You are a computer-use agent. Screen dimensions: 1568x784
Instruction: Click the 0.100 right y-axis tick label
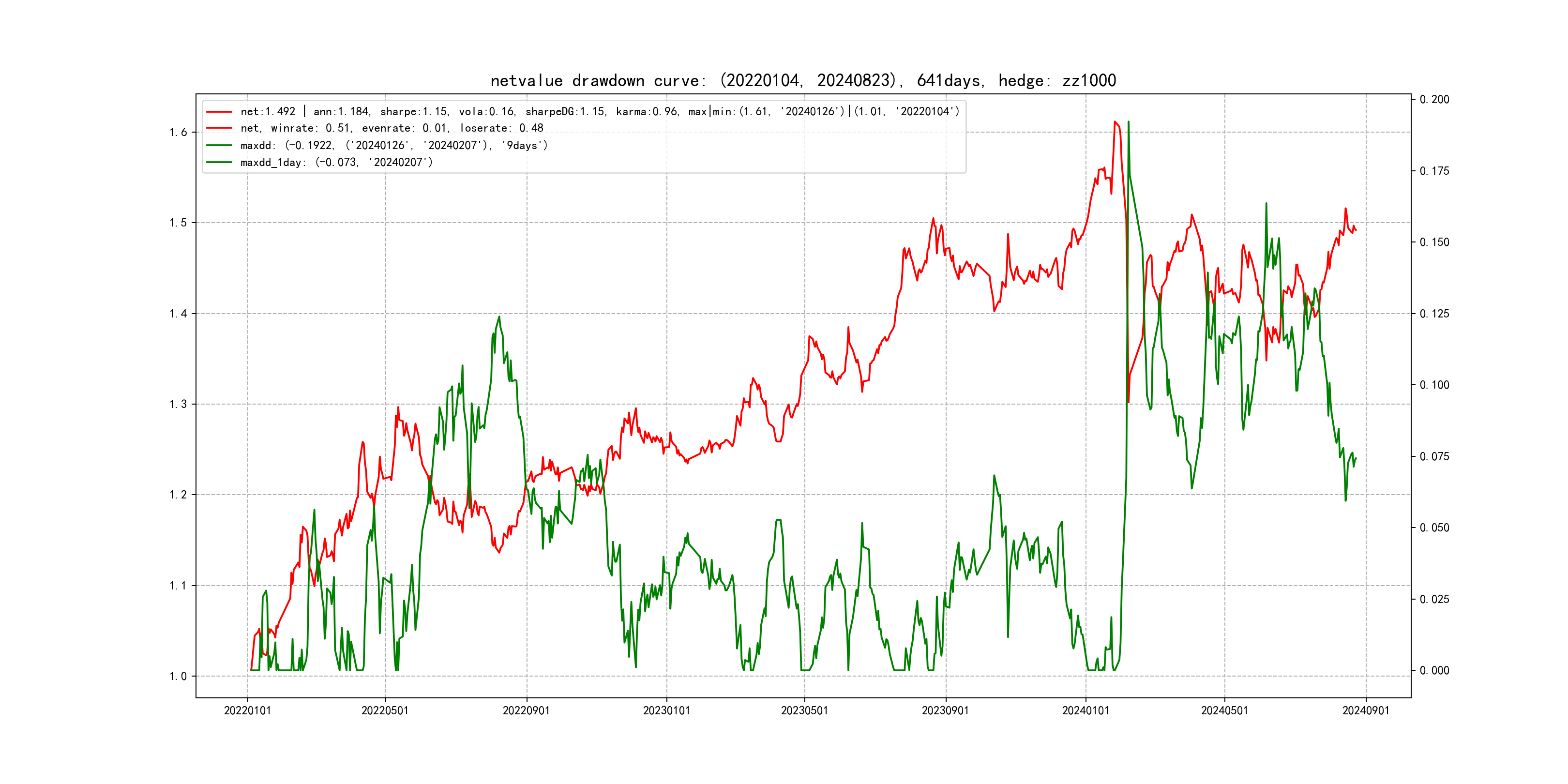(1434, 385)
